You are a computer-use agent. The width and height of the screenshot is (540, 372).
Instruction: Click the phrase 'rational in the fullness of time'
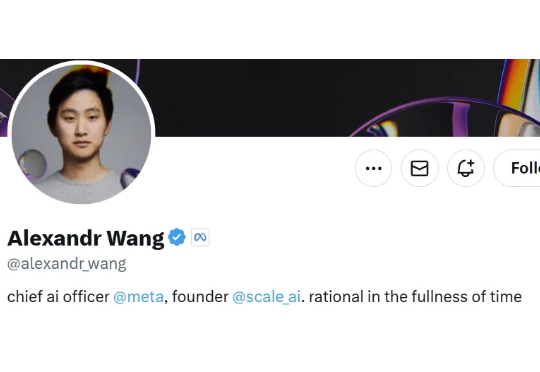point(415,297)
